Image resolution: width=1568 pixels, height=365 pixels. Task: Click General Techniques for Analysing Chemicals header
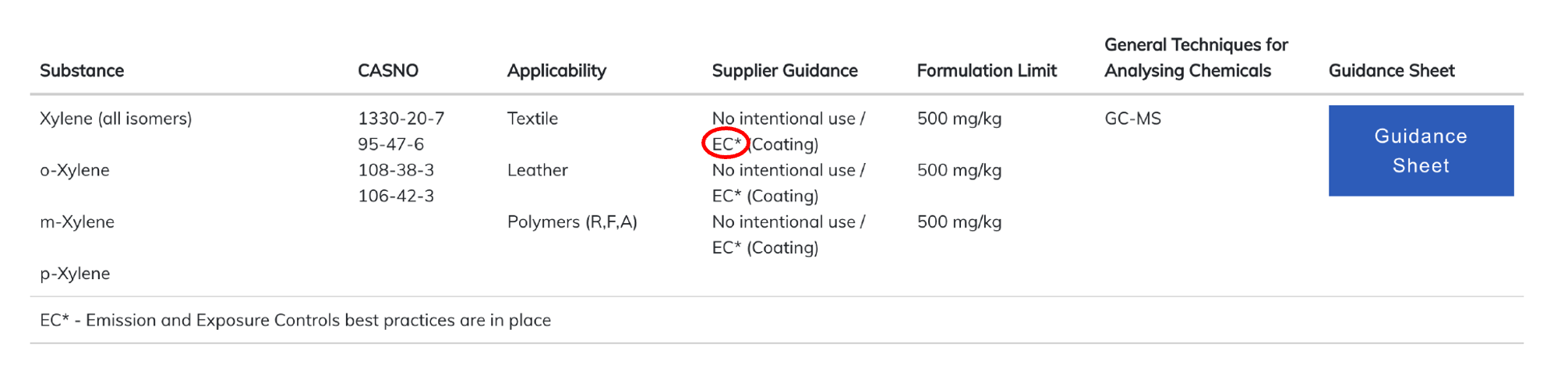1196,58
